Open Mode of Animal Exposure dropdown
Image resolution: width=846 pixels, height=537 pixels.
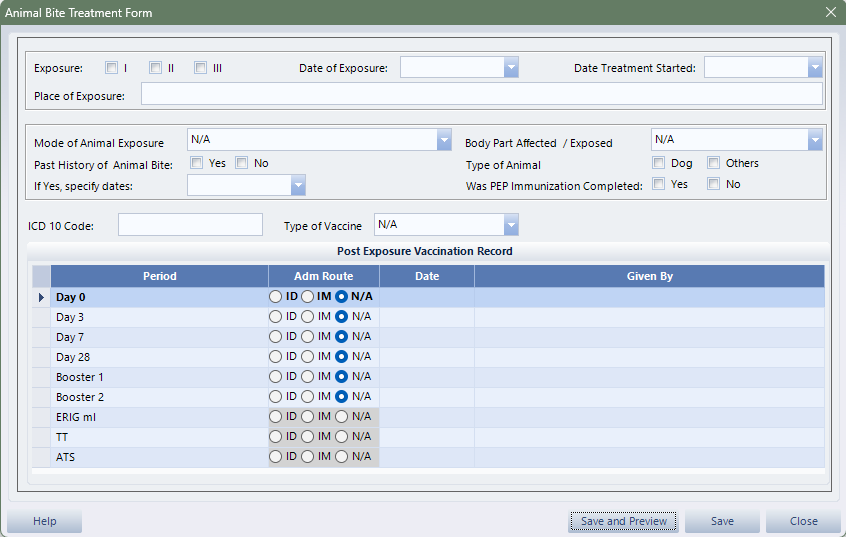pyautogui.click(x=444, y=140)
